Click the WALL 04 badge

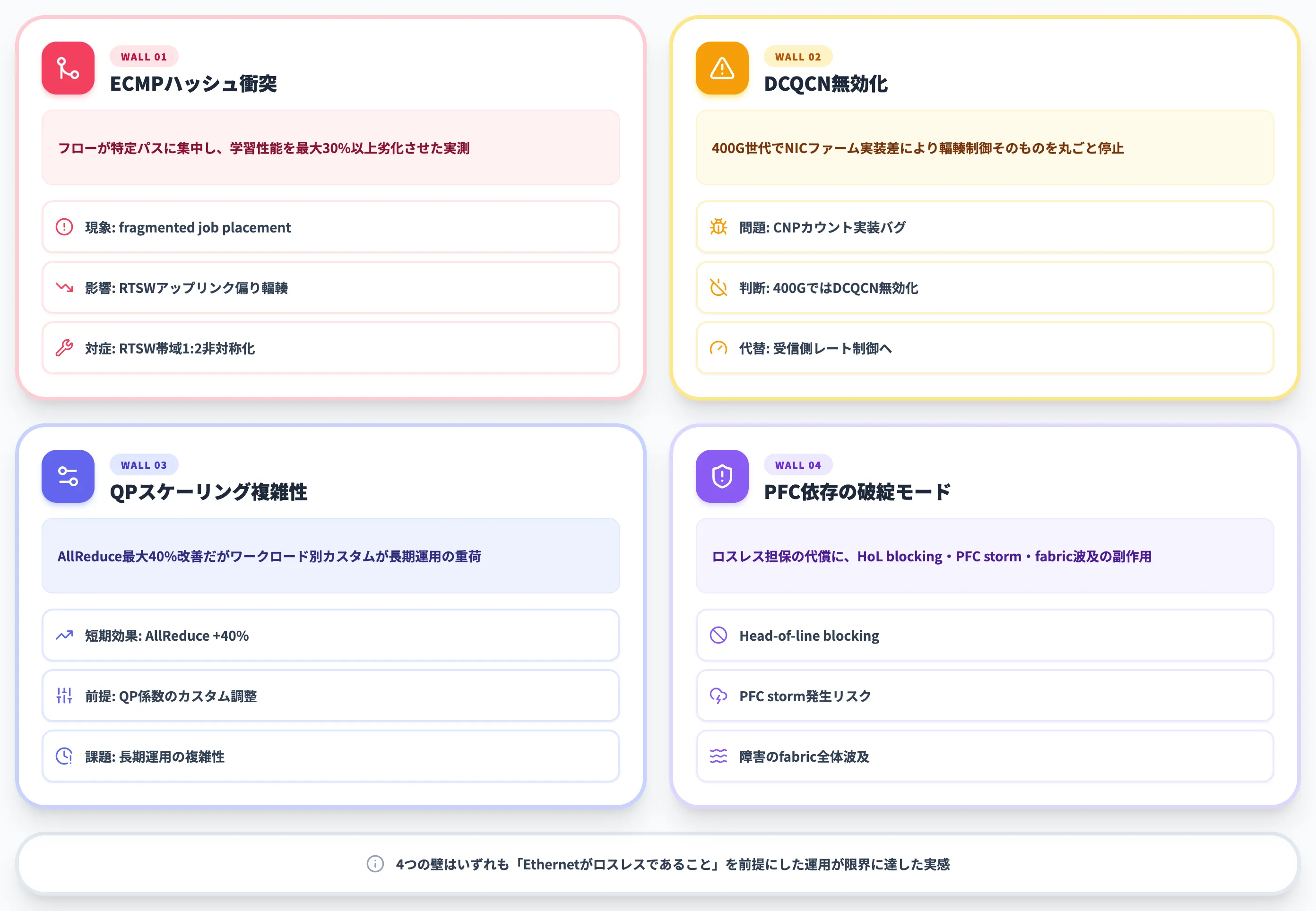(797, 464)
